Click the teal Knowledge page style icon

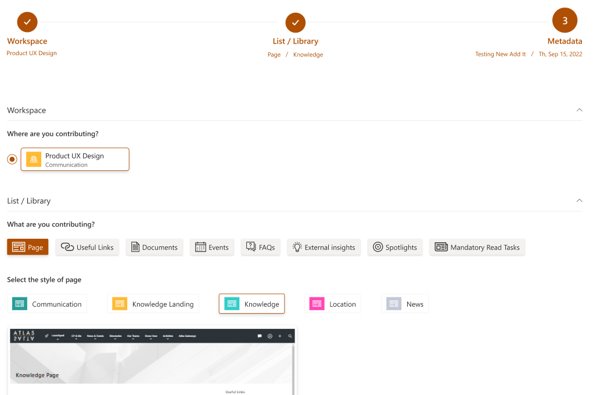[x=232, y=304]
